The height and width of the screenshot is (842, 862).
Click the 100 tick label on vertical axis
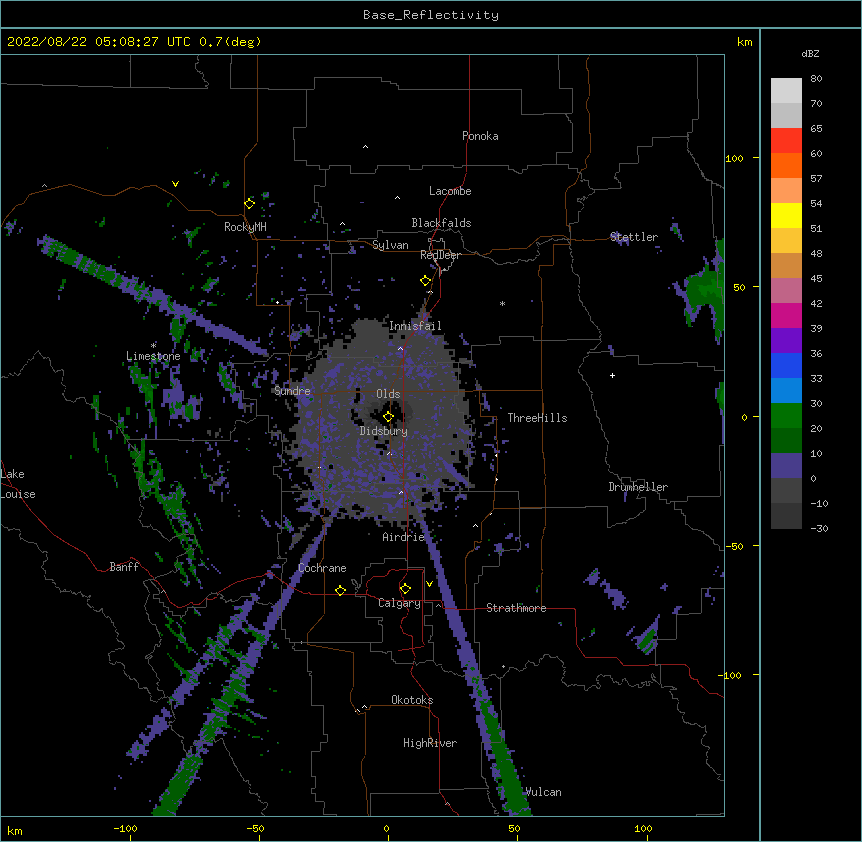(x=734, y=158)
